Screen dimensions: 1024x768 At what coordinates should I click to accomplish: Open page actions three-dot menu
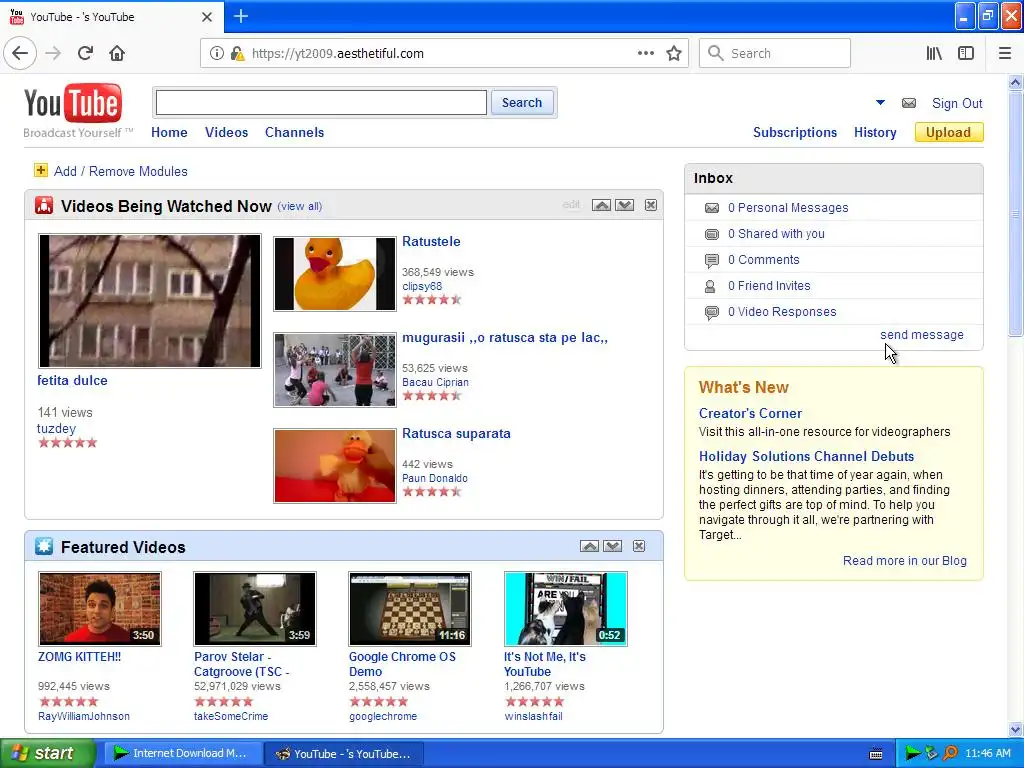click(x=646, y=53)
